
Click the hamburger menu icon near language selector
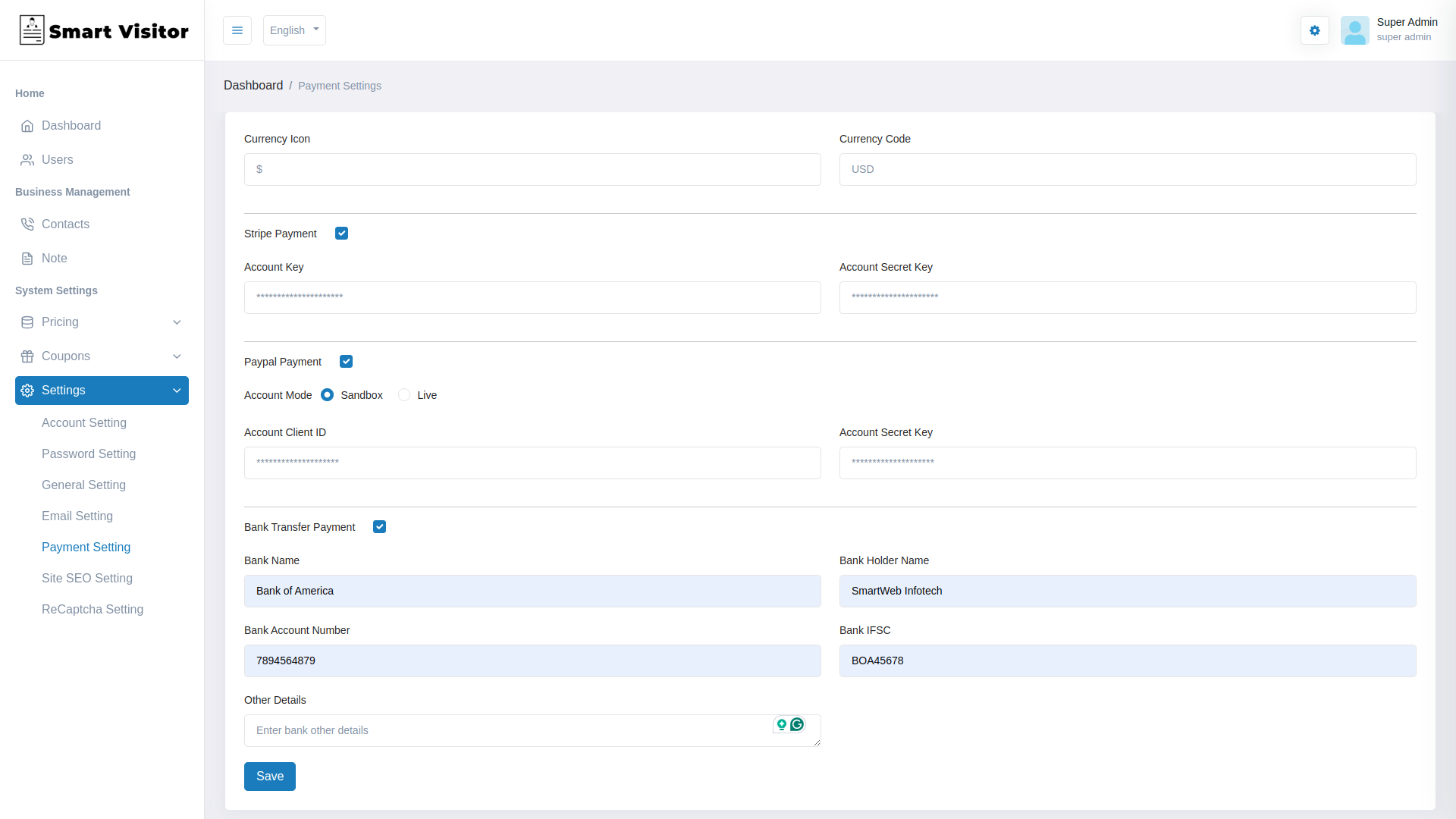(x=237, y=30)
